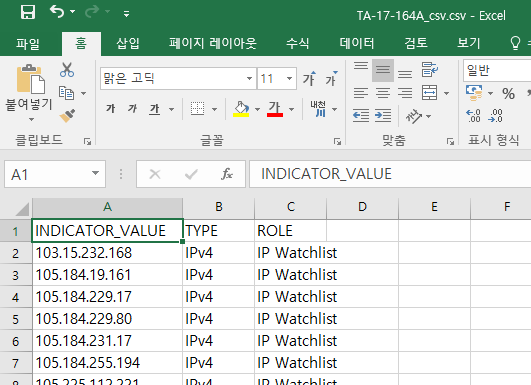The image size is (531, 385).
Task: Open the copy options dropdown arrow
Action: pyautogui.click(x=84, y=93)
